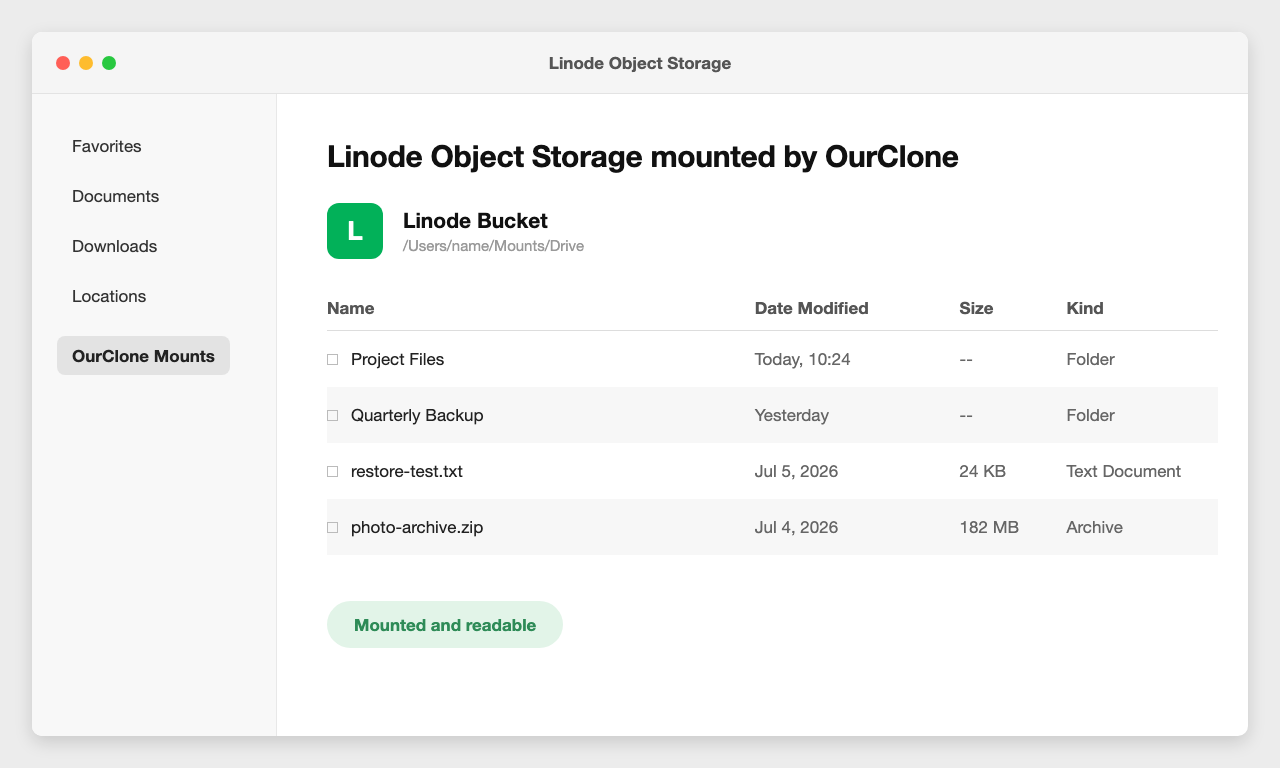
Task: Click the 182 MB size value
Action: (989, 527)
